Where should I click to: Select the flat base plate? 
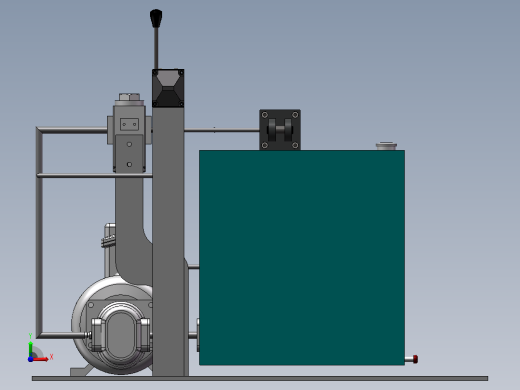pos(260,378)
